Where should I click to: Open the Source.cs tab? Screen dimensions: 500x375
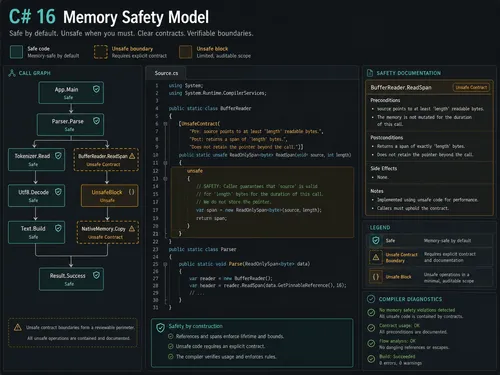[x=166, y=73]
